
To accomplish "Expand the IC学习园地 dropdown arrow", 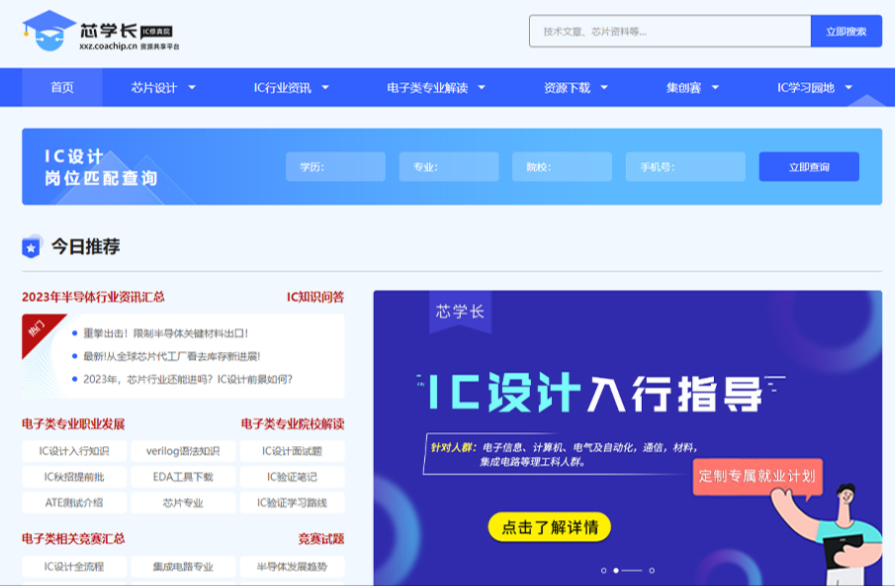I will point(848,87).
